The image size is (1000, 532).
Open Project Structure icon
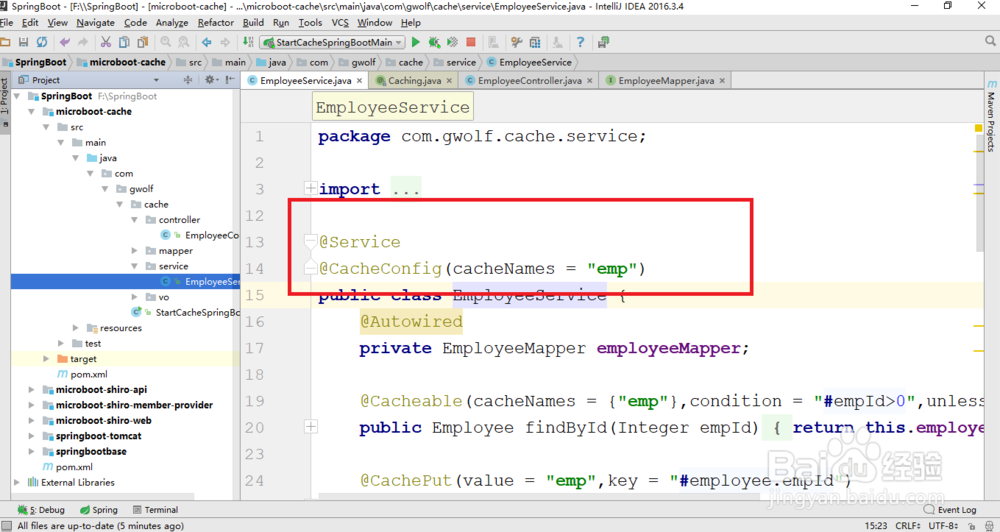click(x=535, y=42)
